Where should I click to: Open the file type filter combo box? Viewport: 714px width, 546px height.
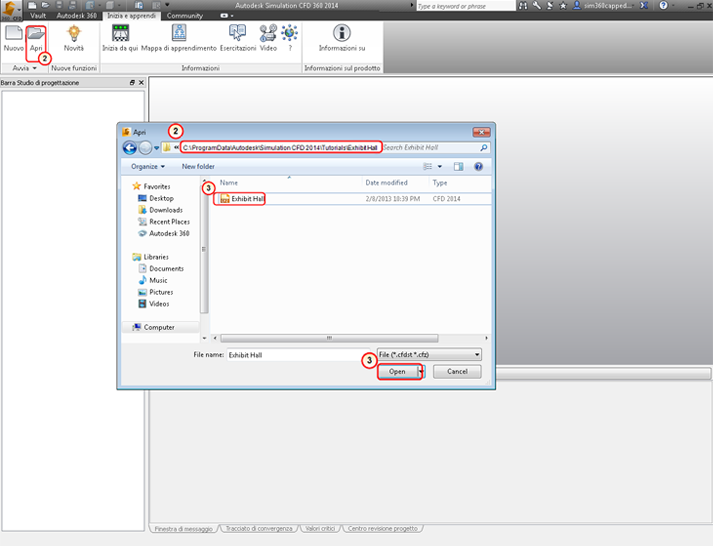[x=429, y=354]
